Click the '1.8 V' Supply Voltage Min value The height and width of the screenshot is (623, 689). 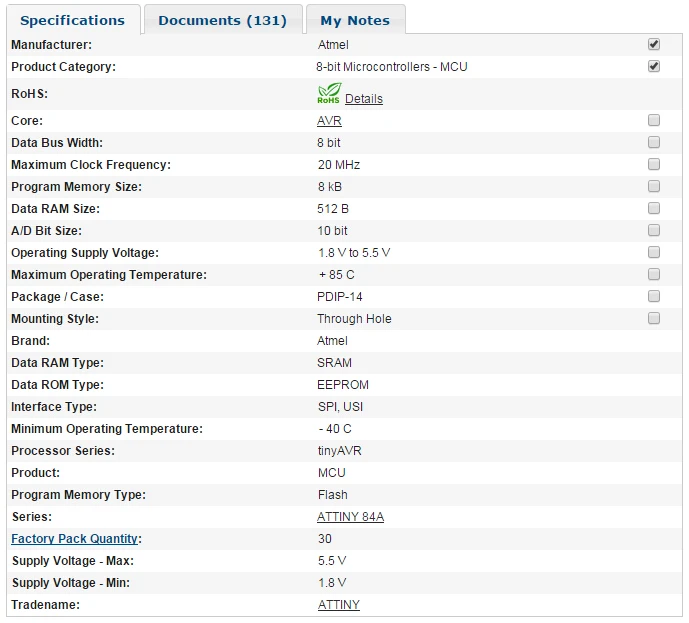point(332,583)
